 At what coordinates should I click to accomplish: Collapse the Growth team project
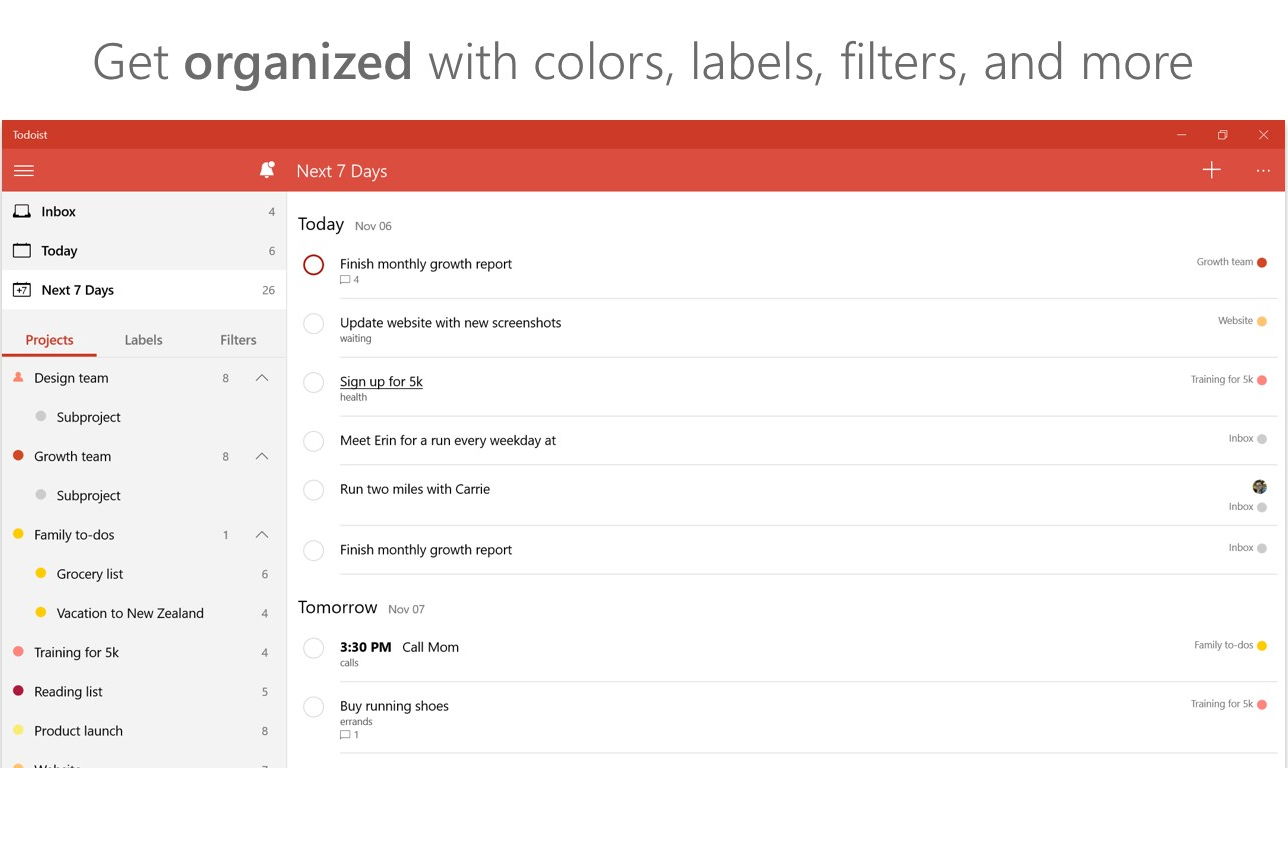click(x=262, y=456)
